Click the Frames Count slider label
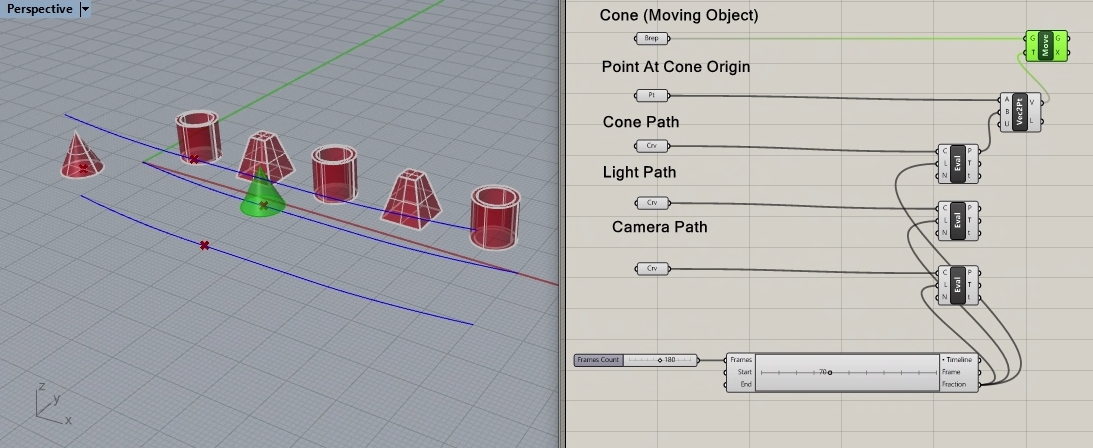This screenshot has width=1093, height=448. pos(598,360)
